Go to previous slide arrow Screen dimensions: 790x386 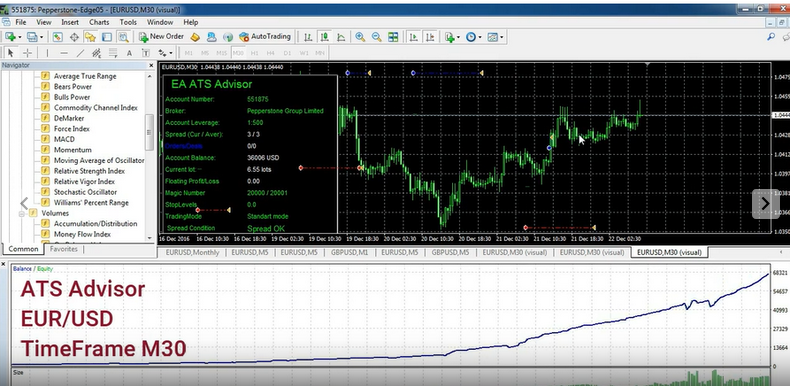click(x=24, y=204)
